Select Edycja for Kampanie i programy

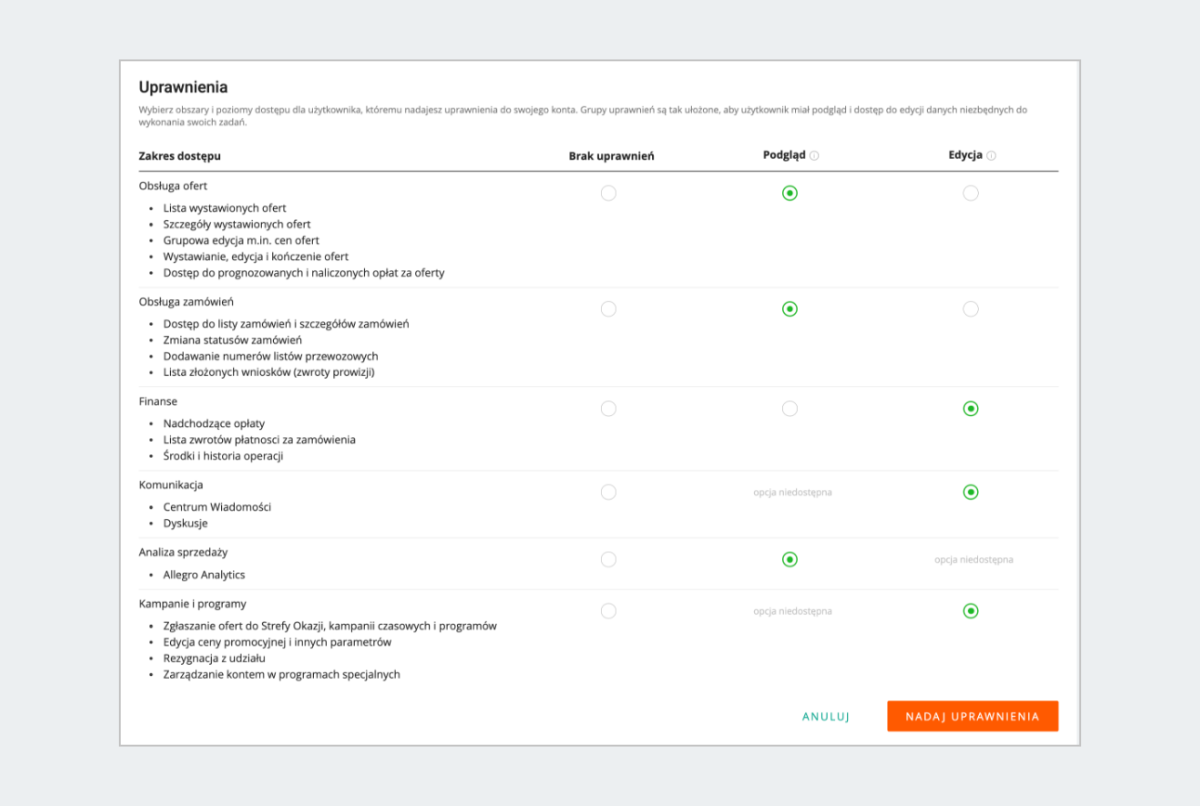pyautogui.click(x=970, y=611)
